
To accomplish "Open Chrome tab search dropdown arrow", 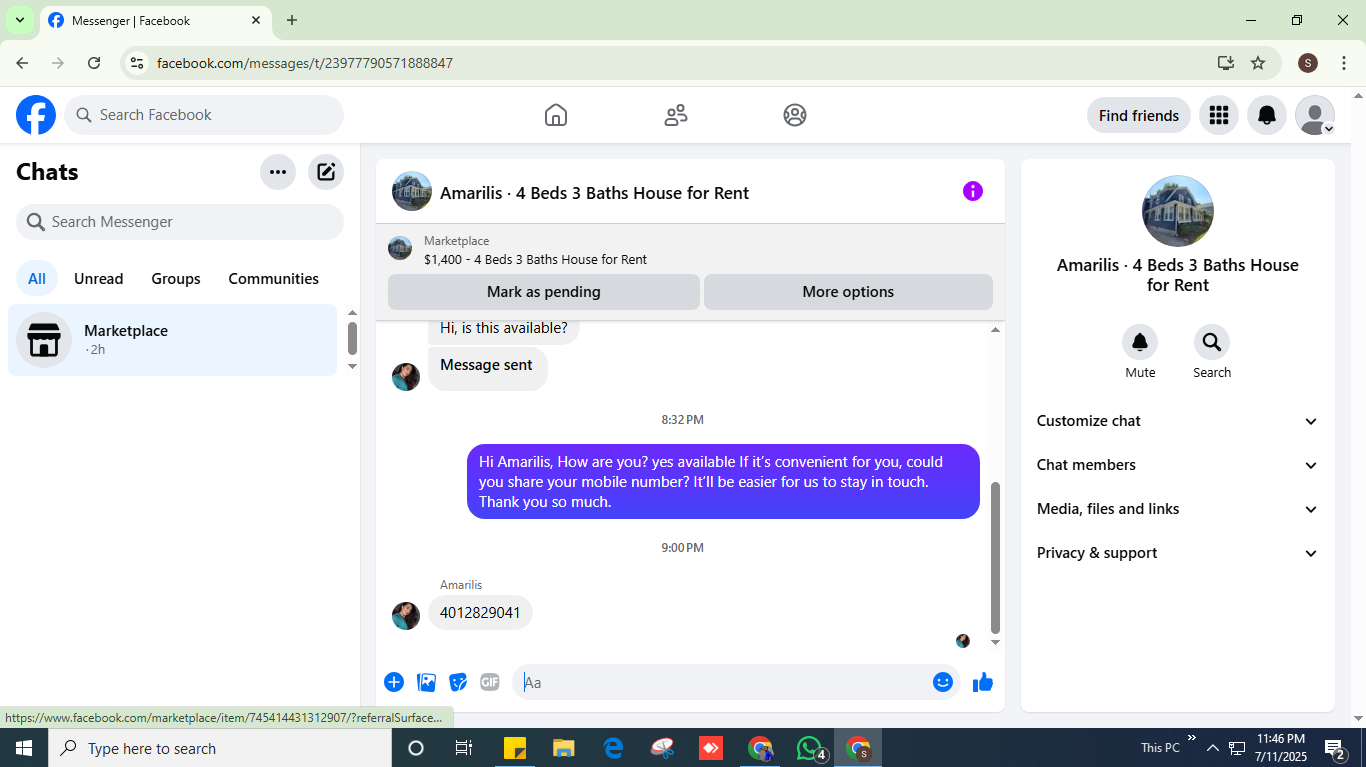I will pyautogui.click(x=19, y=20).
